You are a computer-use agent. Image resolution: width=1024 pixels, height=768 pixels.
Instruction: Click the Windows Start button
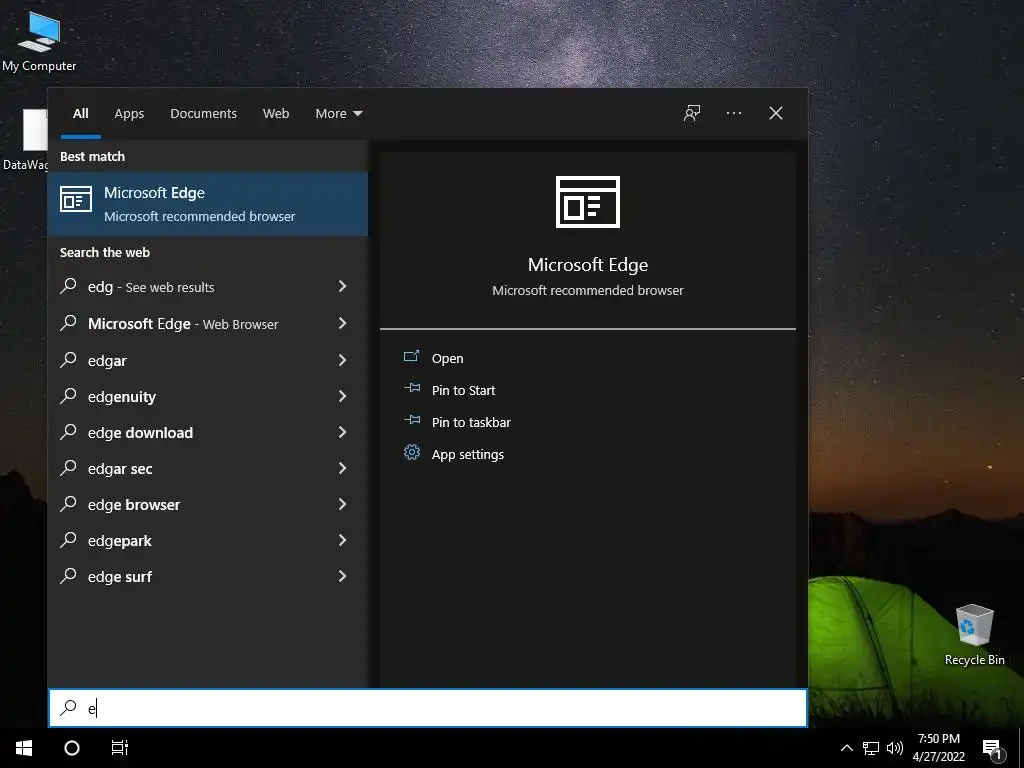(x=24, y=748)
